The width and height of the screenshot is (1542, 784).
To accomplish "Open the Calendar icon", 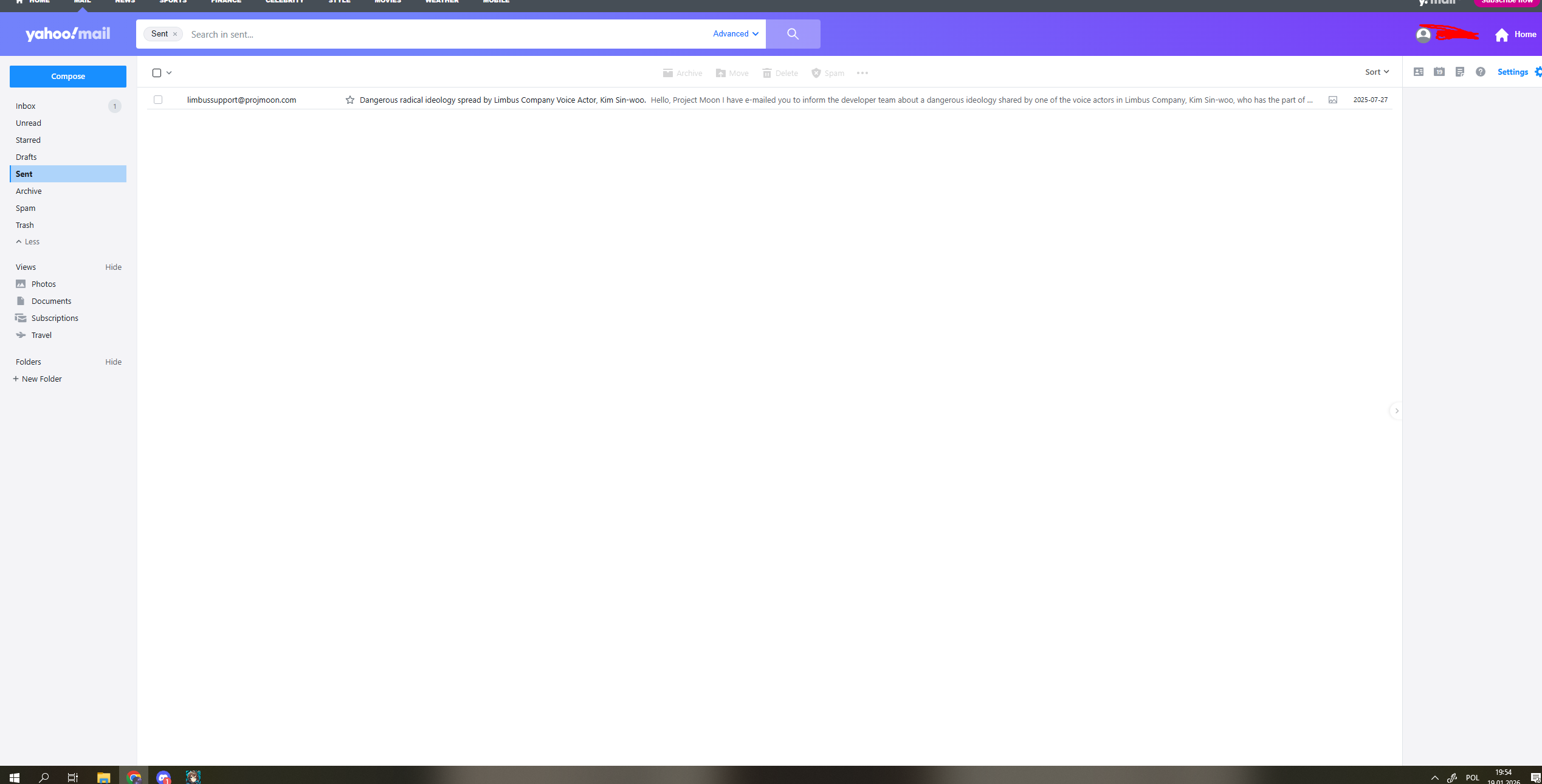I will point(1439,72).
